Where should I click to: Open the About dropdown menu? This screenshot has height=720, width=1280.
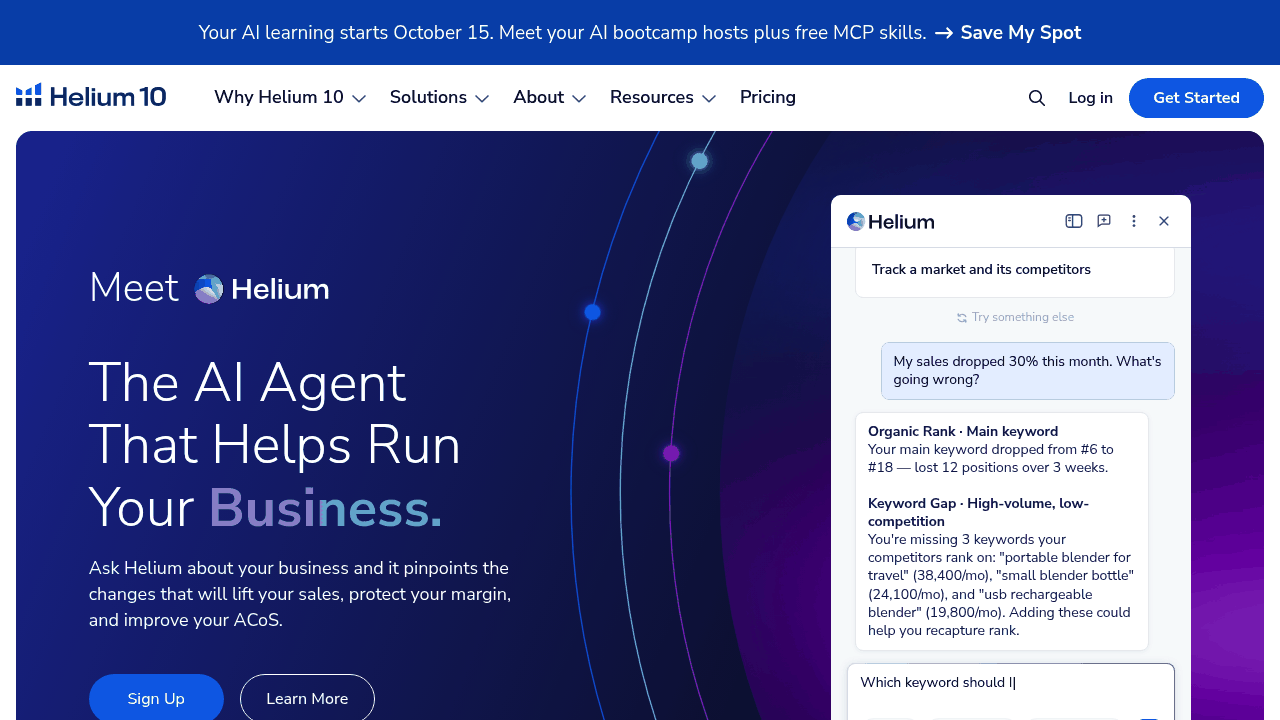(x=549, y=97)
